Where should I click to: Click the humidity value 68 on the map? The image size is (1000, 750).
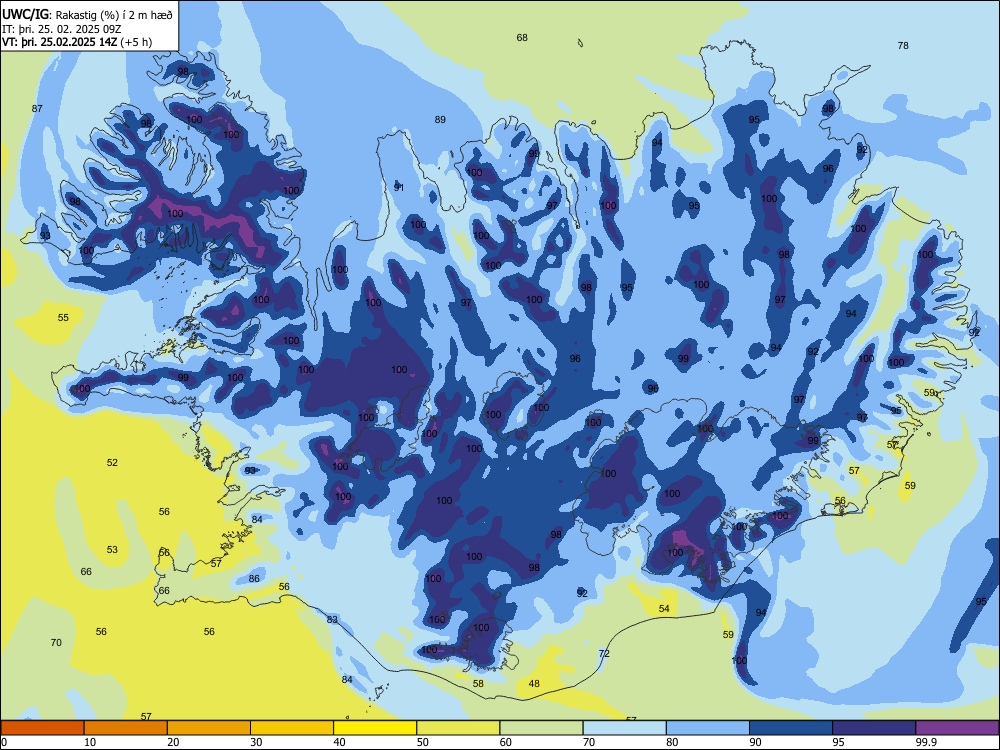522,38
